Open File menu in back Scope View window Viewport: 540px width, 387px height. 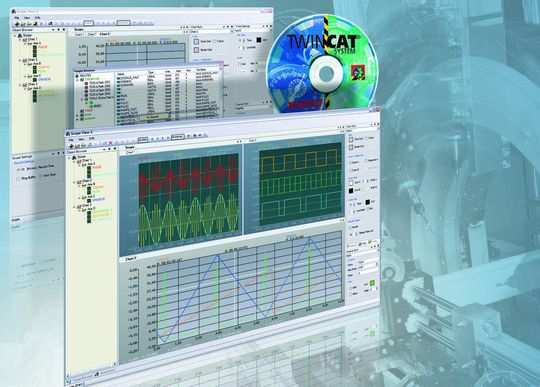pos(17,18)
